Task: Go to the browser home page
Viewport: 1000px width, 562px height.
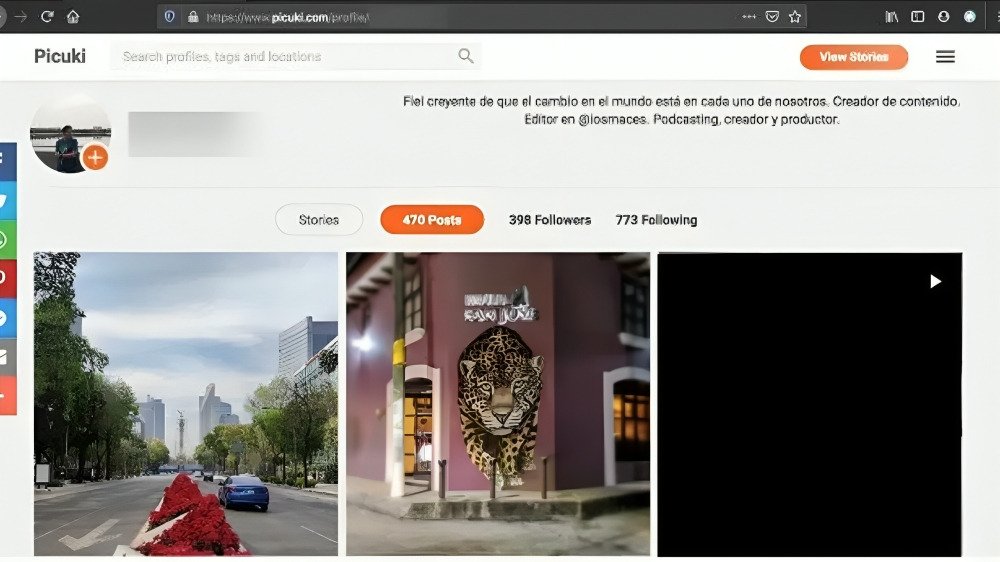Action: pos(73,17)
